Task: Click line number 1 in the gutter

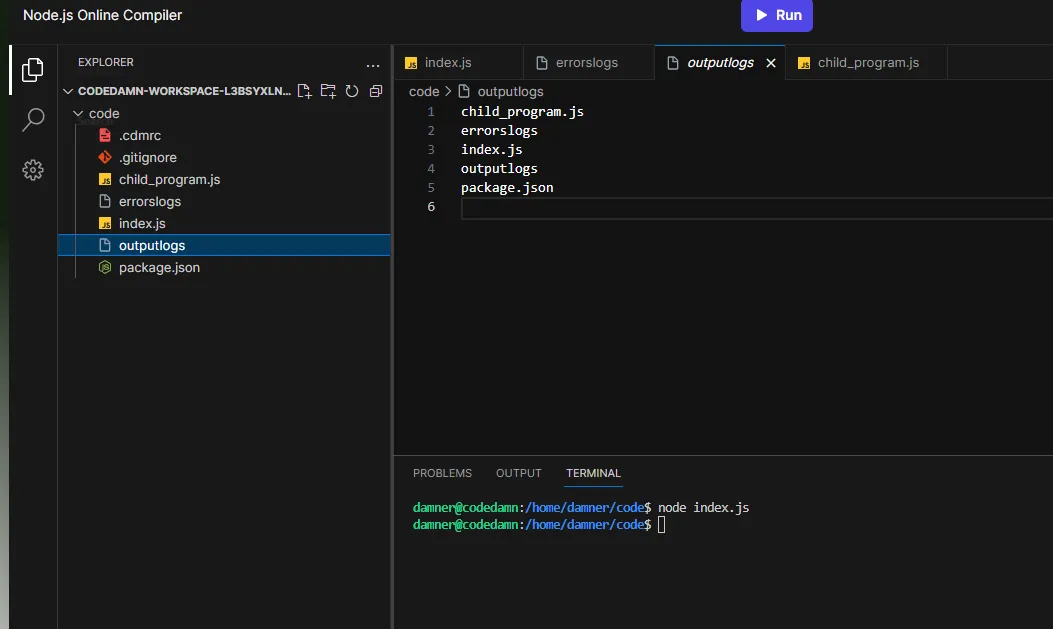Action: pos(431,111)
